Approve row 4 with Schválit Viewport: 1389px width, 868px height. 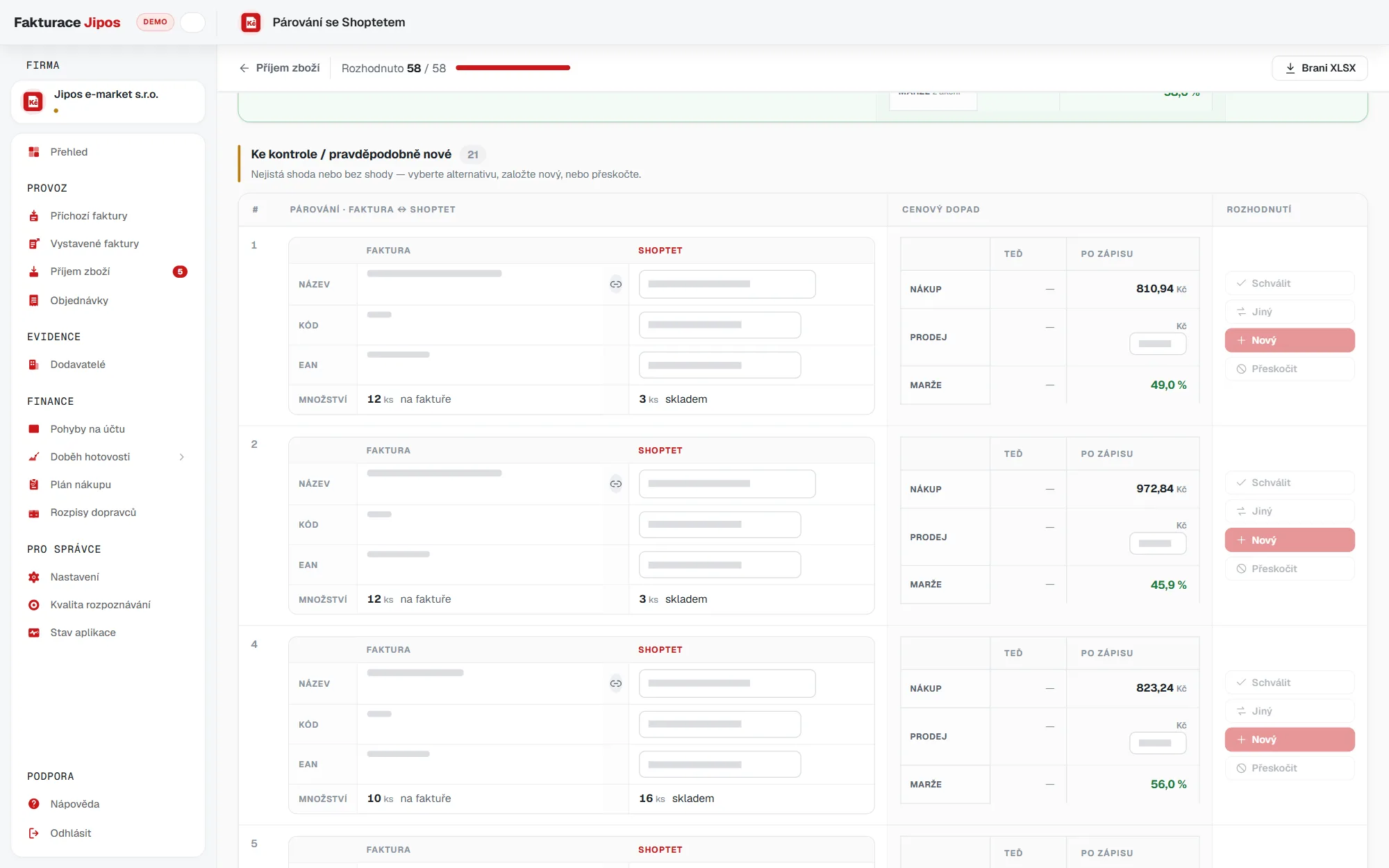[x=1290, y=683]
